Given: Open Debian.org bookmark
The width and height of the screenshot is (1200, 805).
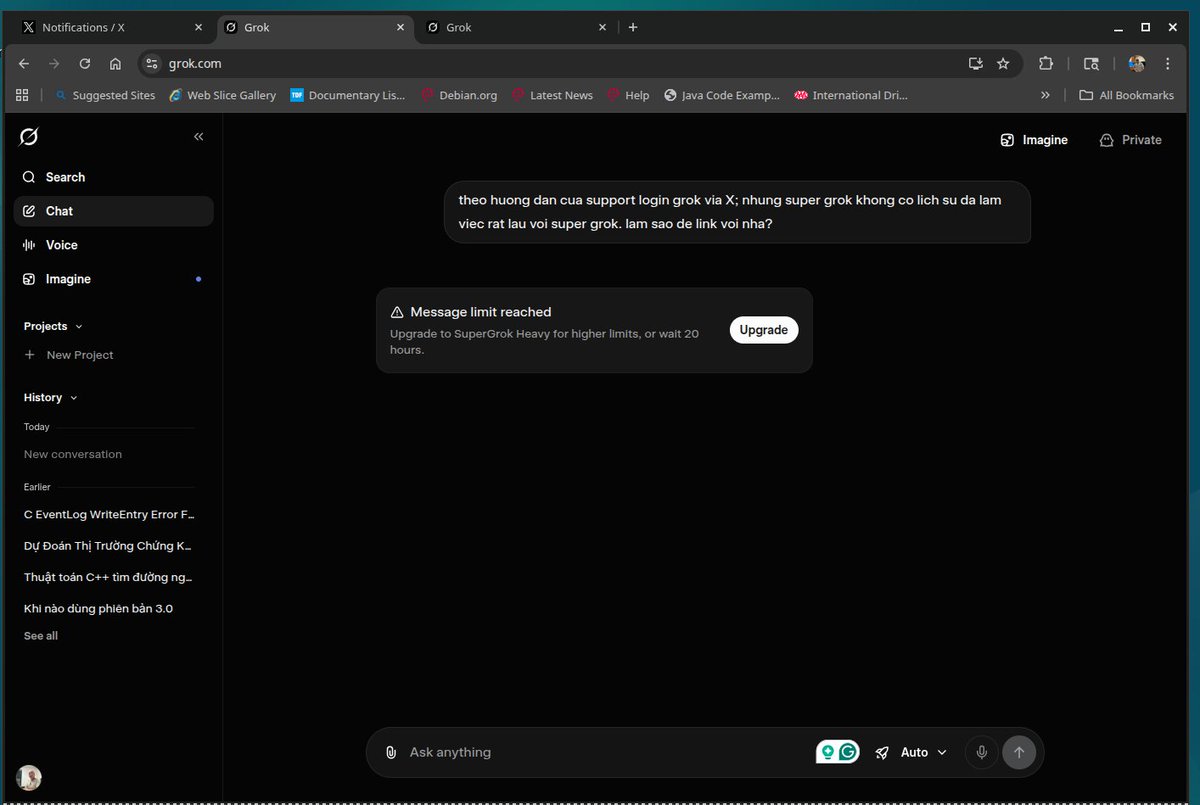Looking at the screenshot, I should pos(458,95).
